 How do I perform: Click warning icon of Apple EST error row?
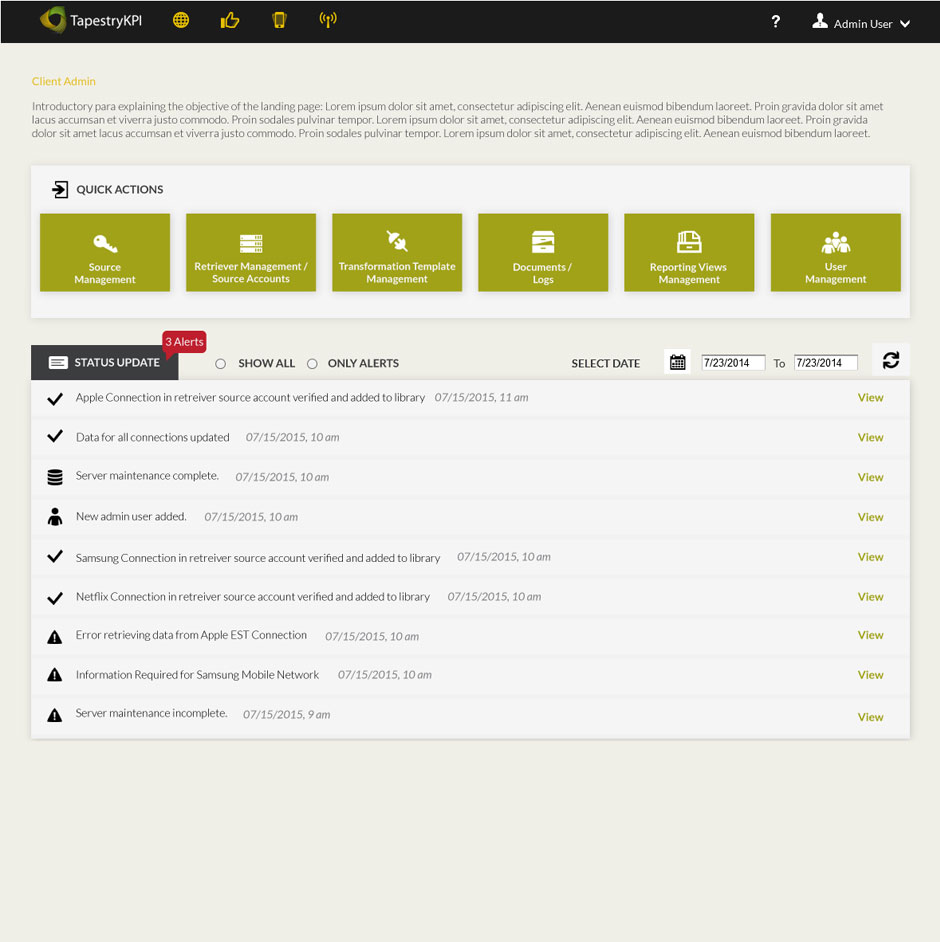55,637
